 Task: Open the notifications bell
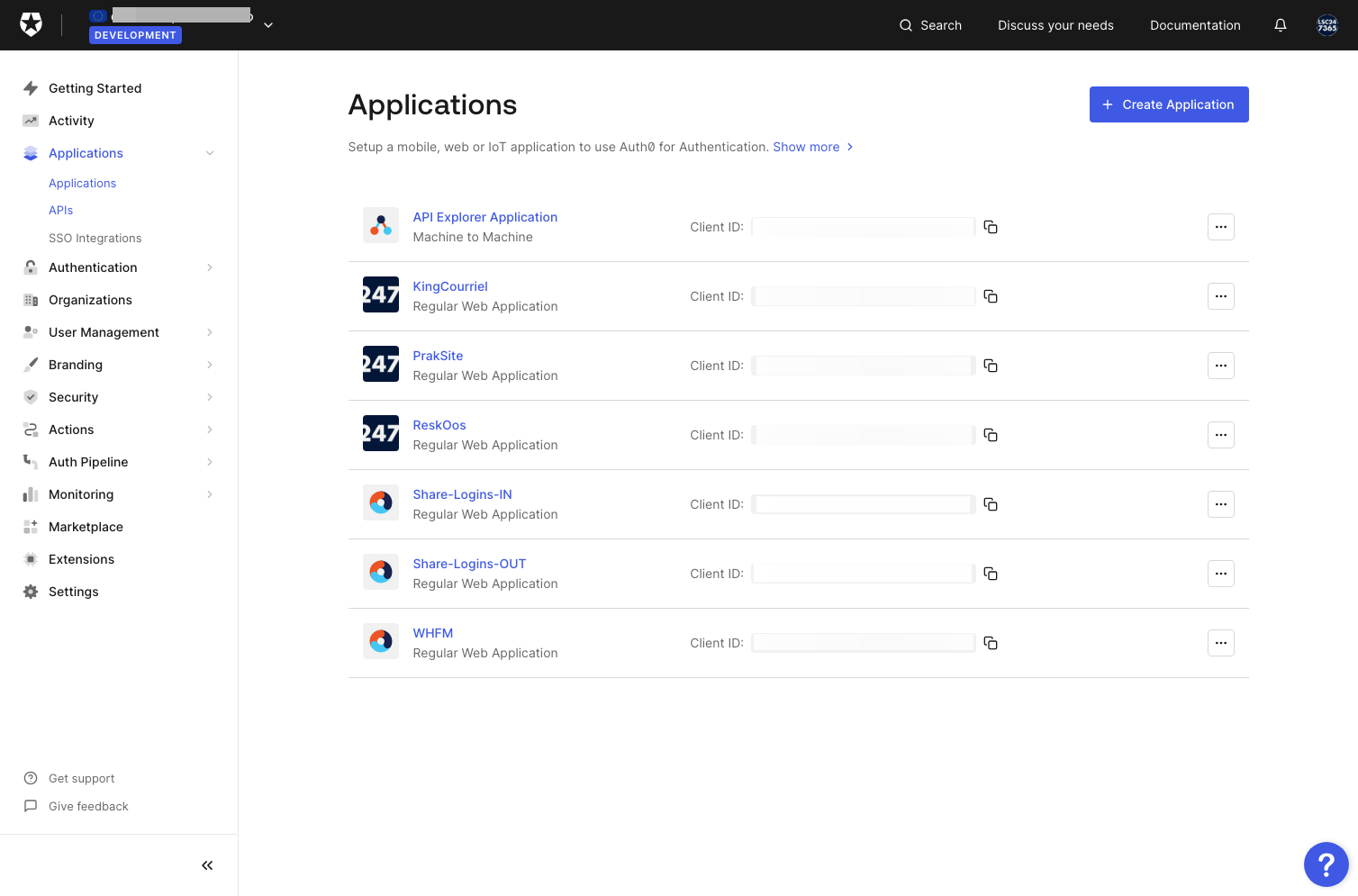1281,25
